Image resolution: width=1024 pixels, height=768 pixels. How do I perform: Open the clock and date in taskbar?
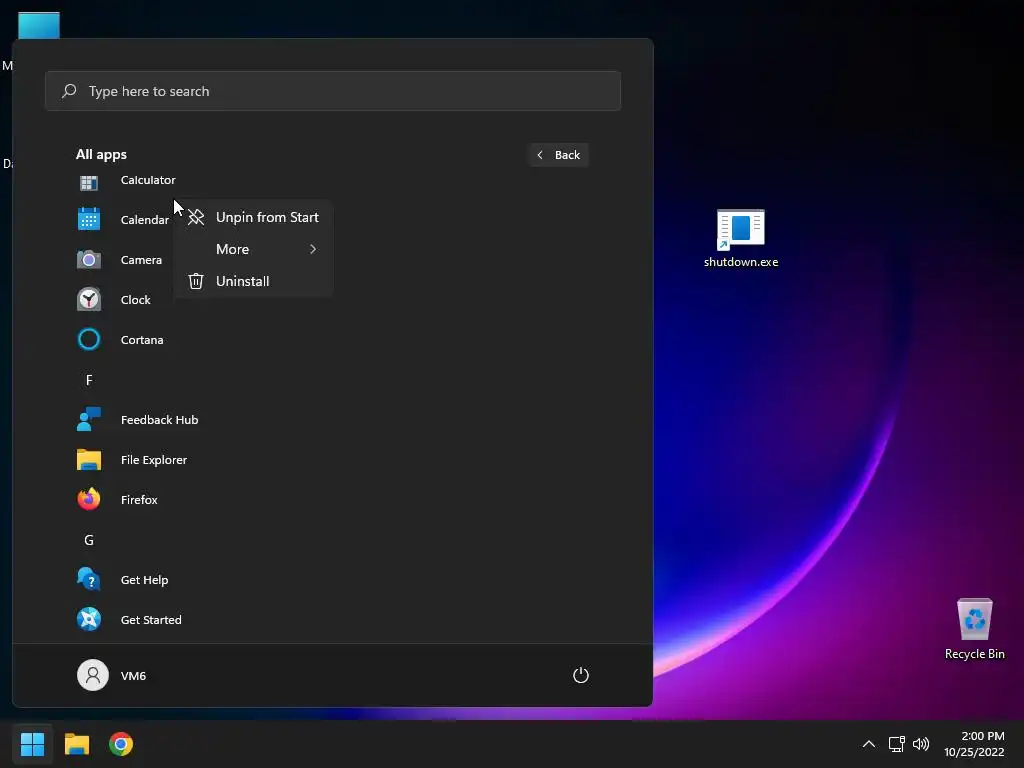(x=974, y=744)
